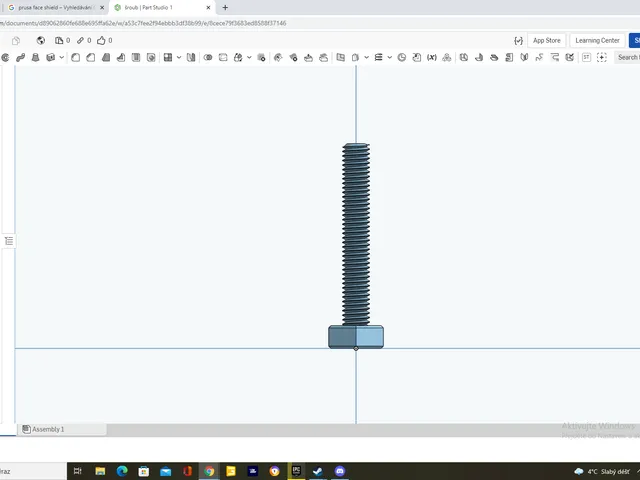Click the browser address bar URL
This screenshot has height=480, width=640.
point(143,23)
